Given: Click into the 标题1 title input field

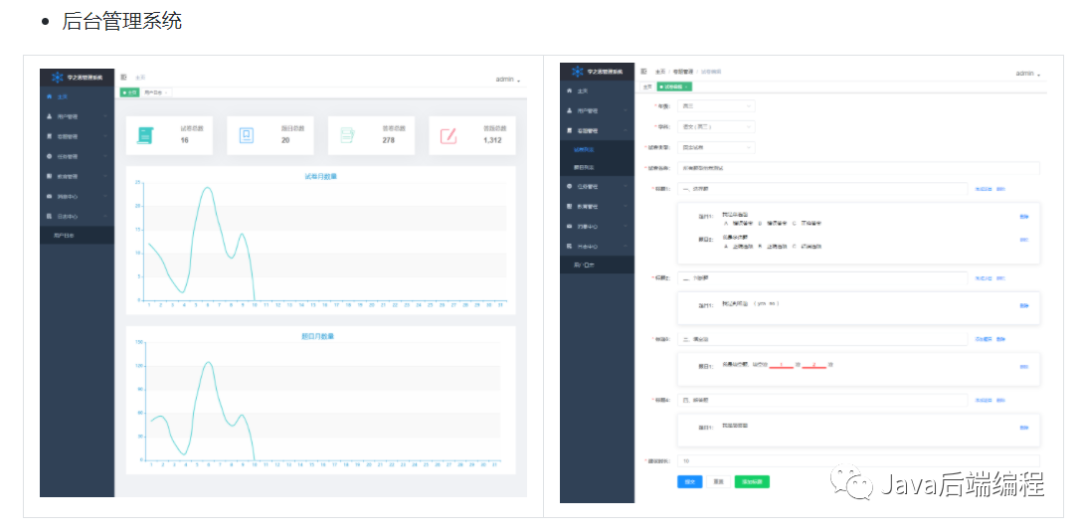Looking at the screenshot, I should 822,188.
